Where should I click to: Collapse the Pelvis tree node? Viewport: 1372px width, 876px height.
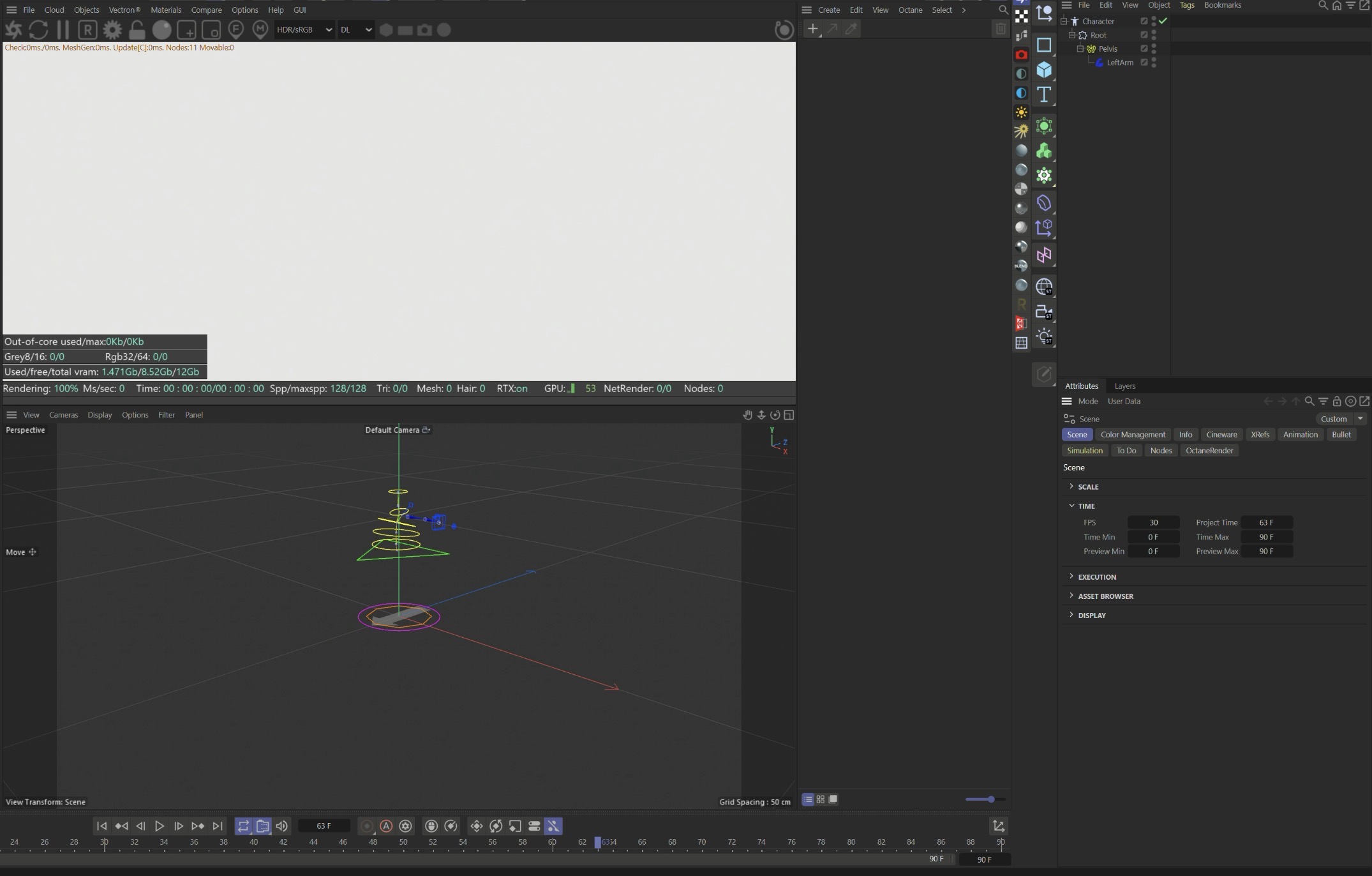(1080, 49)
